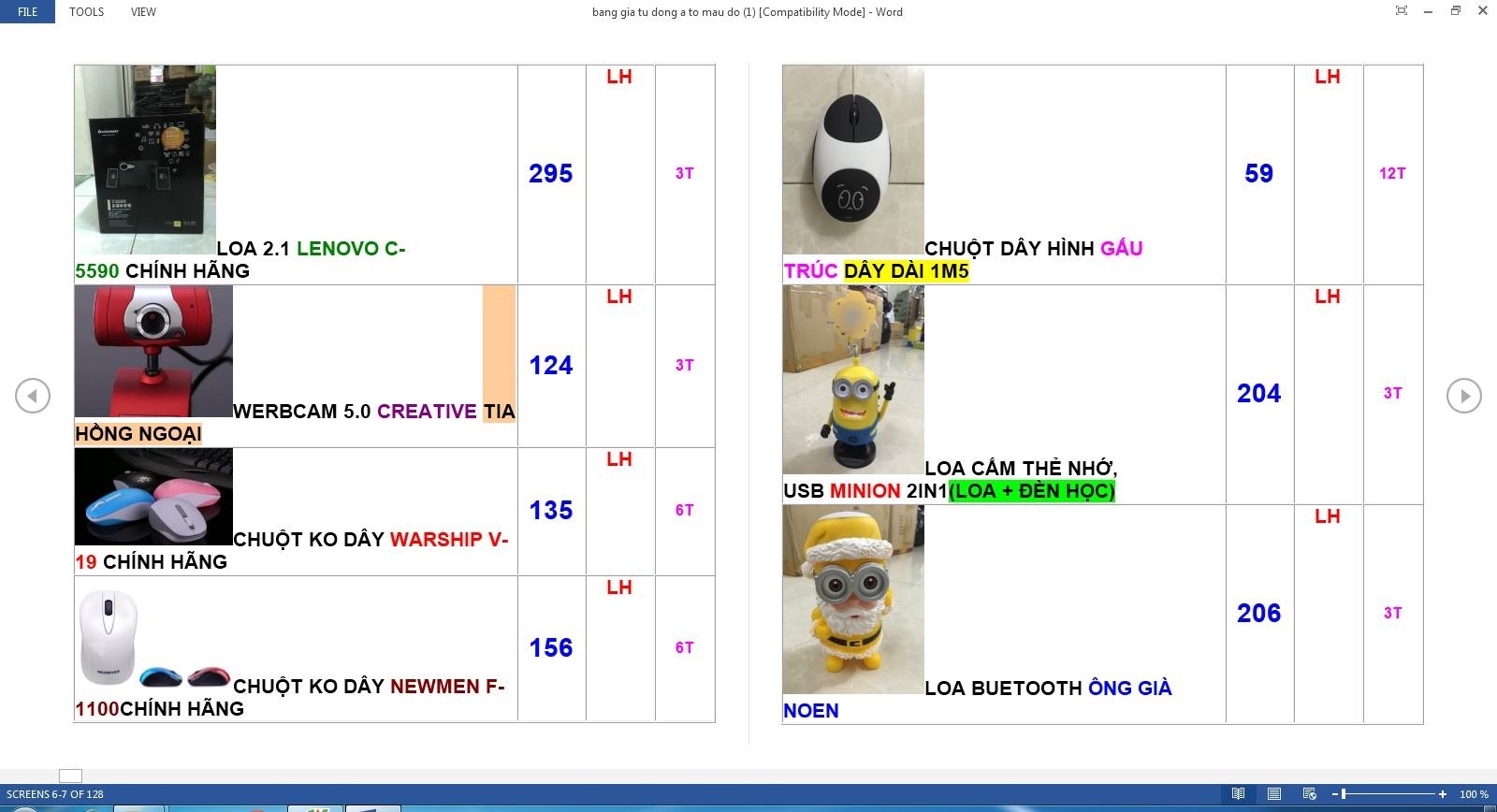Click the Lenovo speaker box image
The height and width of the screenshot is (812, 1497).
tap(145, 160)
